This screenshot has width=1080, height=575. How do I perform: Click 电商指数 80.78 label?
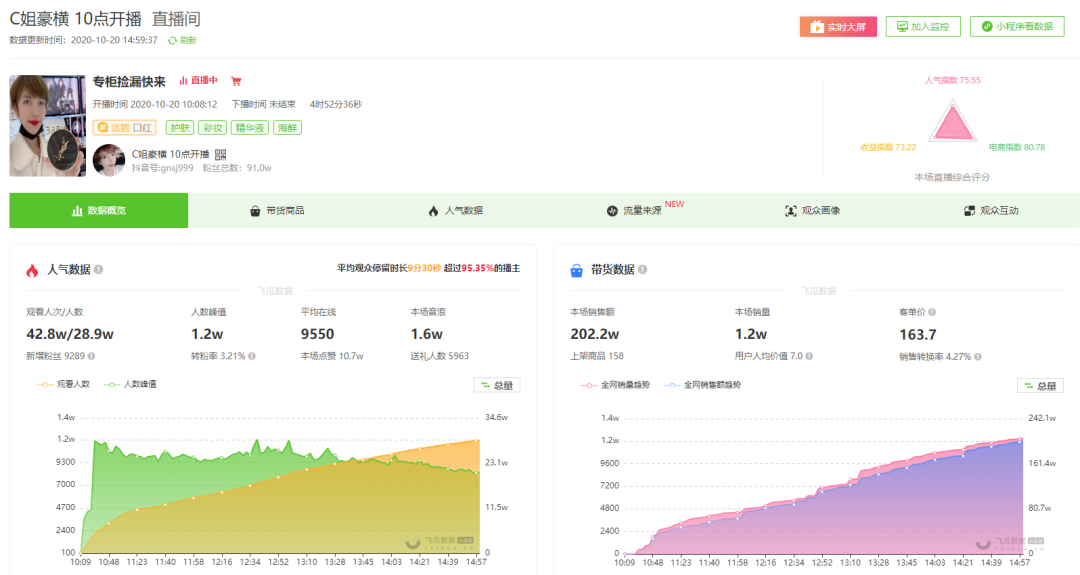point(1017,147)
